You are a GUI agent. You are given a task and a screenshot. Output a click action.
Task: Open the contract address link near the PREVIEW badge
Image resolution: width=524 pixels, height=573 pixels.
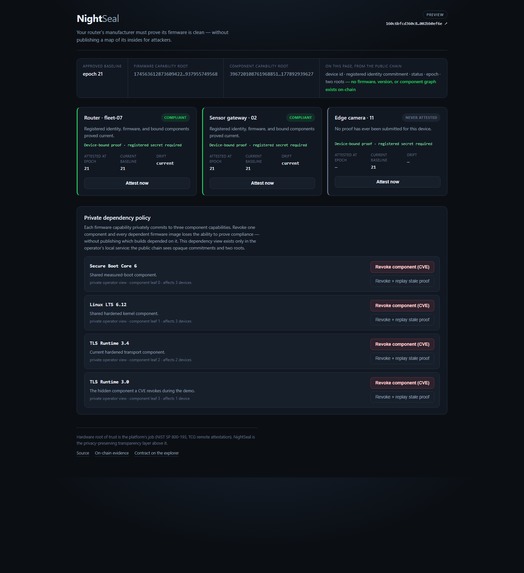tap(416, 23)
